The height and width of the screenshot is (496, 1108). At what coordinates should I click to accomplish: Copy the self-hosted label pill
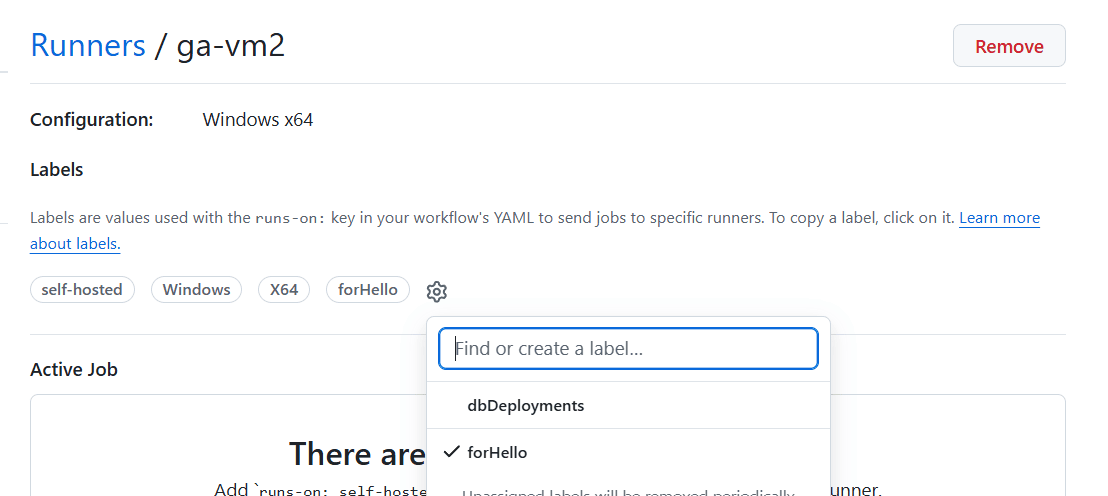pyautogui.click(x=82, y=290)
